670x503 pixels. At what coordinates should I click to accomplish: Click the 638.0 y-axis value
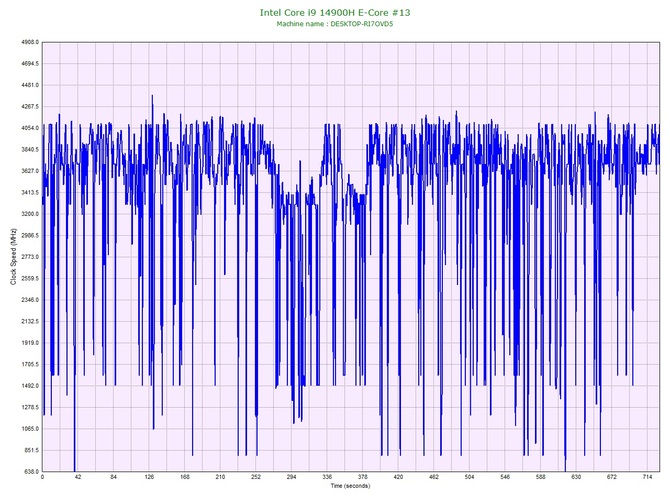(x=31, y=471)
